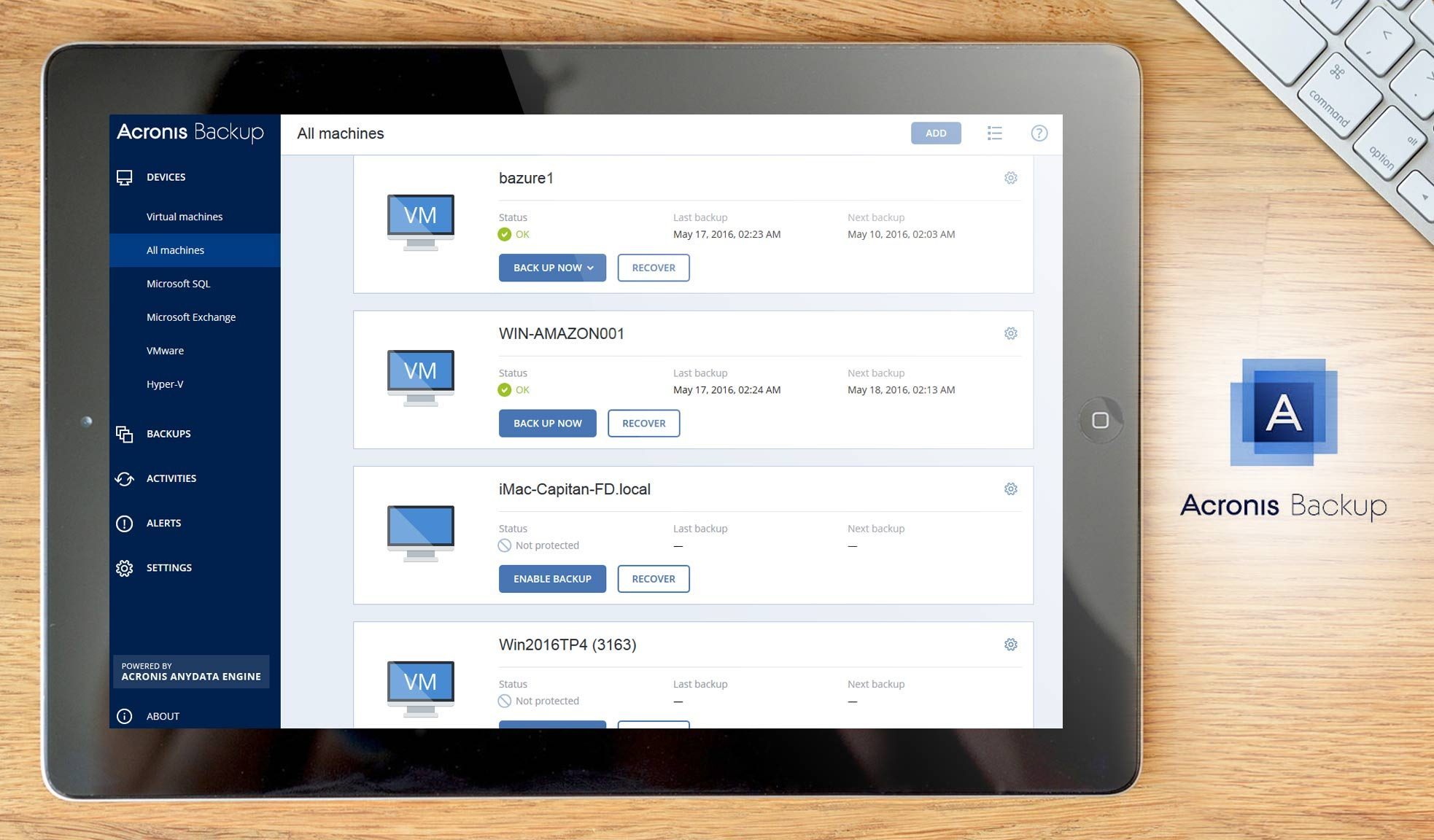Click the ADD button
The height and width of the screenshot is (840, 1434).
click(x=936, y=133)
